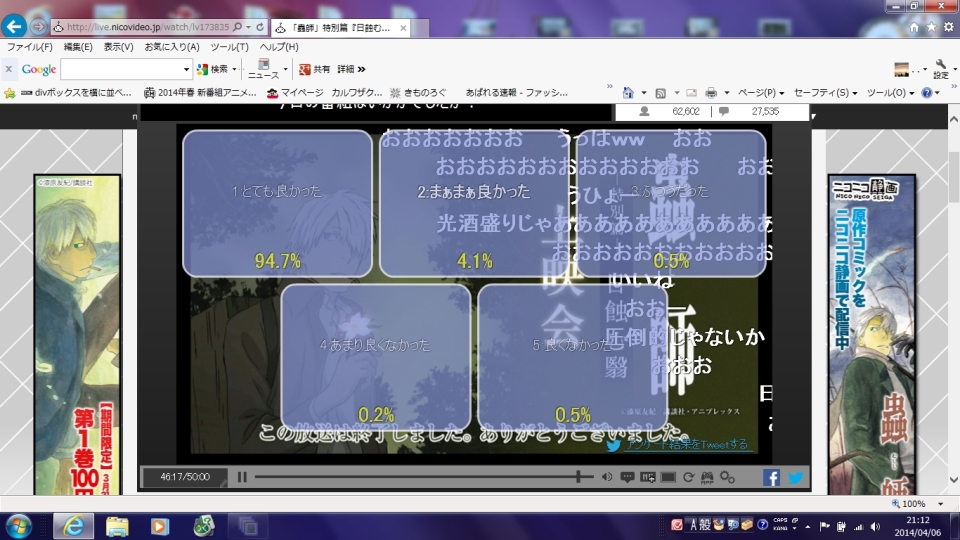The image size is (960, 540).
Task: Click the Google toolbar 検索 button
Action: (213, 69)
